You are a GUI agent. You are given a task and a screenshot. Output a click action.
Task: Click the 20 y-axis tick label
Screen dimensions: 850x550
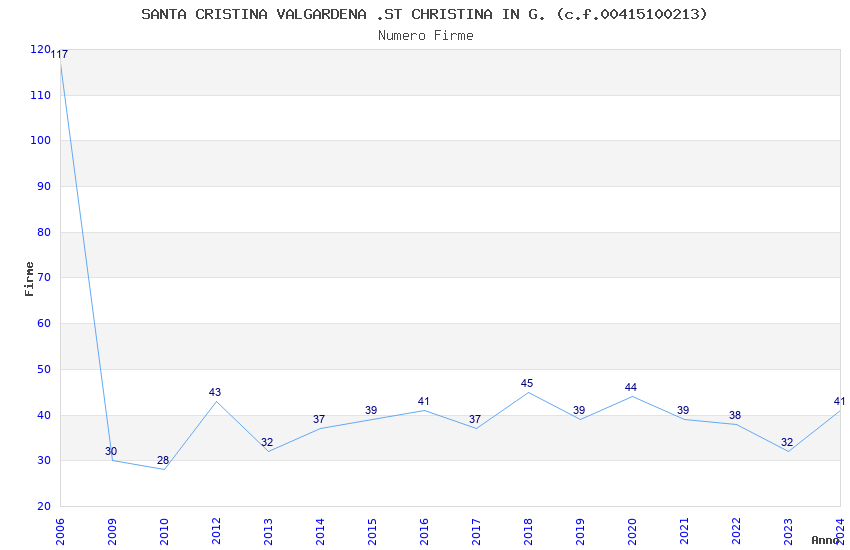[43, 506]
